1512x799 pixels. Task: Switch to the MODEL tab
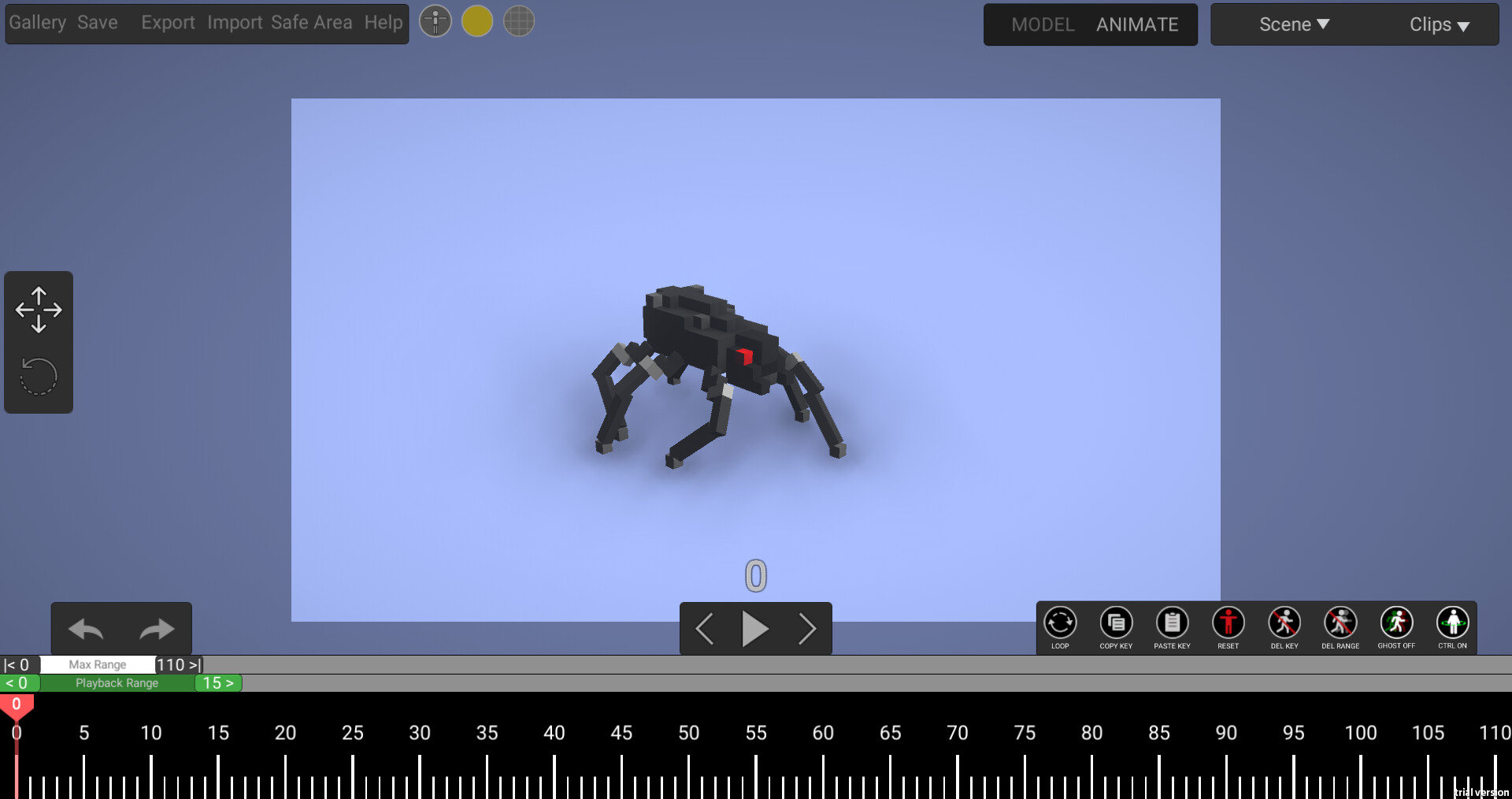click(x=1043, y=24)
